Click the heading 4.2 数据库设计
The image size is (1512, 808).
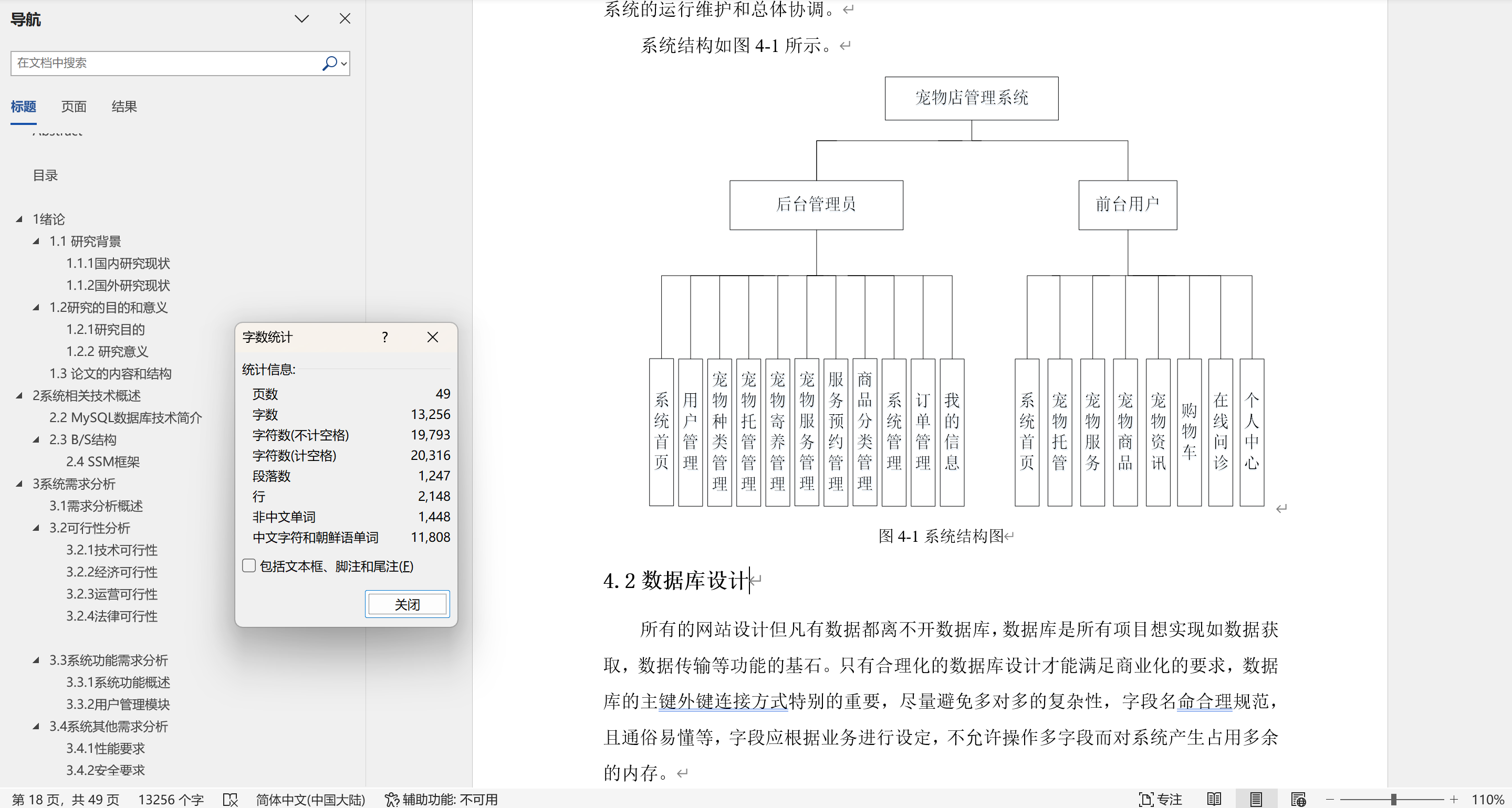676,580
